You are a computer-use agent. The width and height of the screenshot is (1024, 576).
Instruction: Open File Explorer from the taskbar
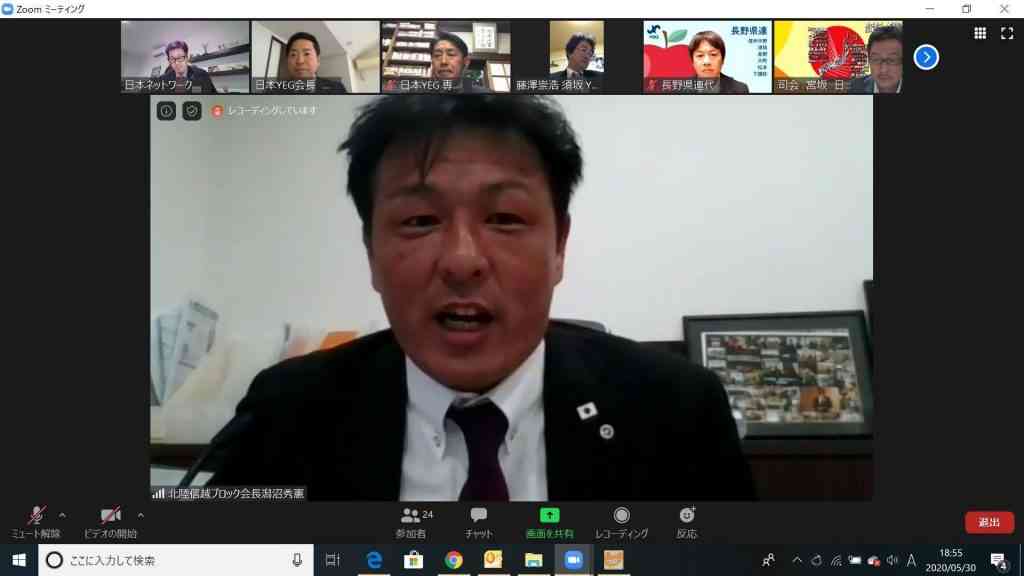click(x=534, y=560)
